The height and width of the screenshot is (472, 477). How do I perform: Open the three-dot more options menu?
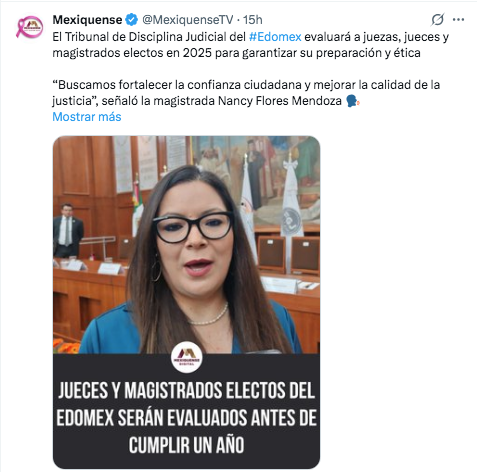(x=458, y=20)
